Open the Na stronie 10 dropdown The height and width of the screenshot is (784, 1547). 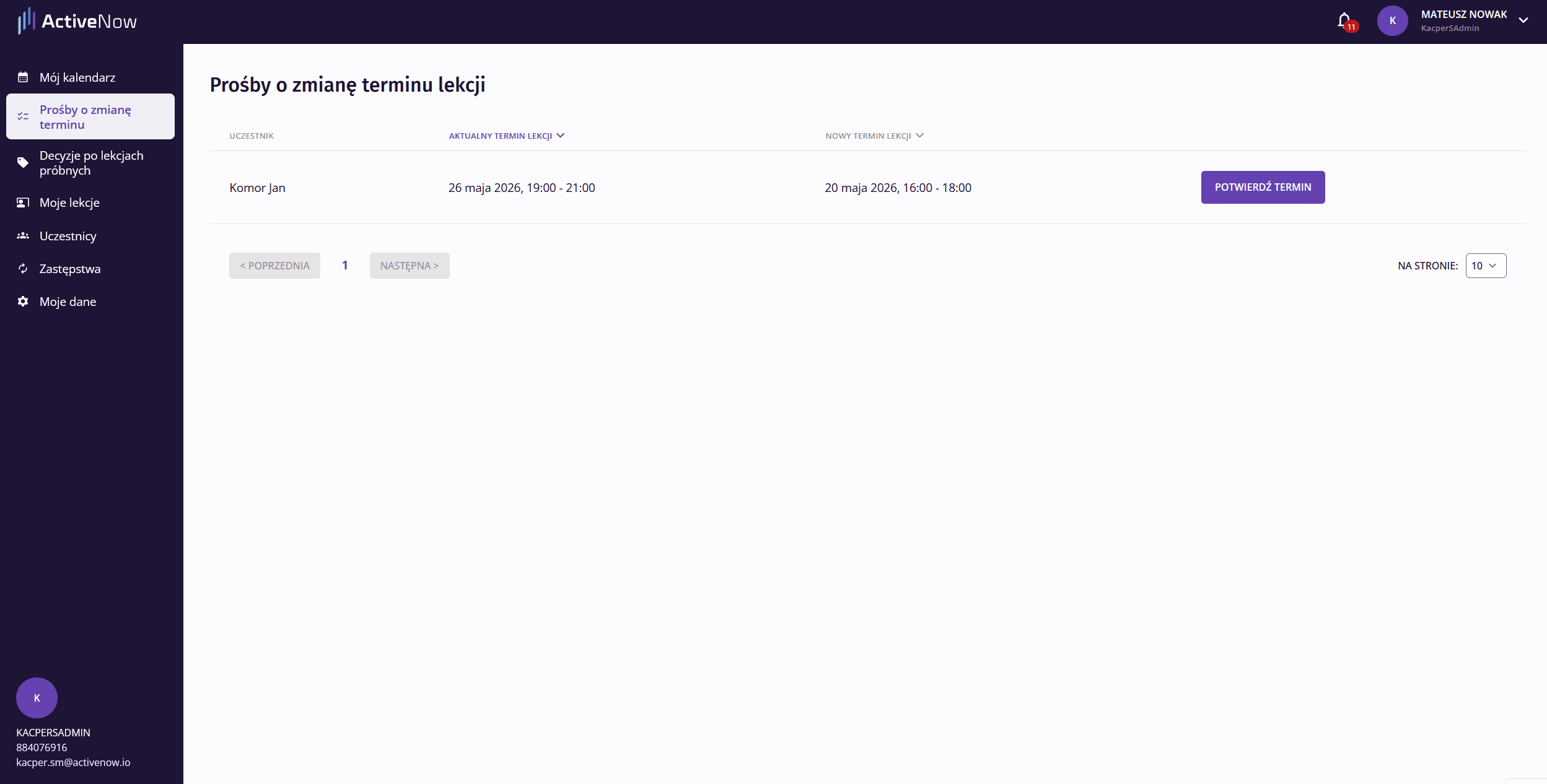1486,266
